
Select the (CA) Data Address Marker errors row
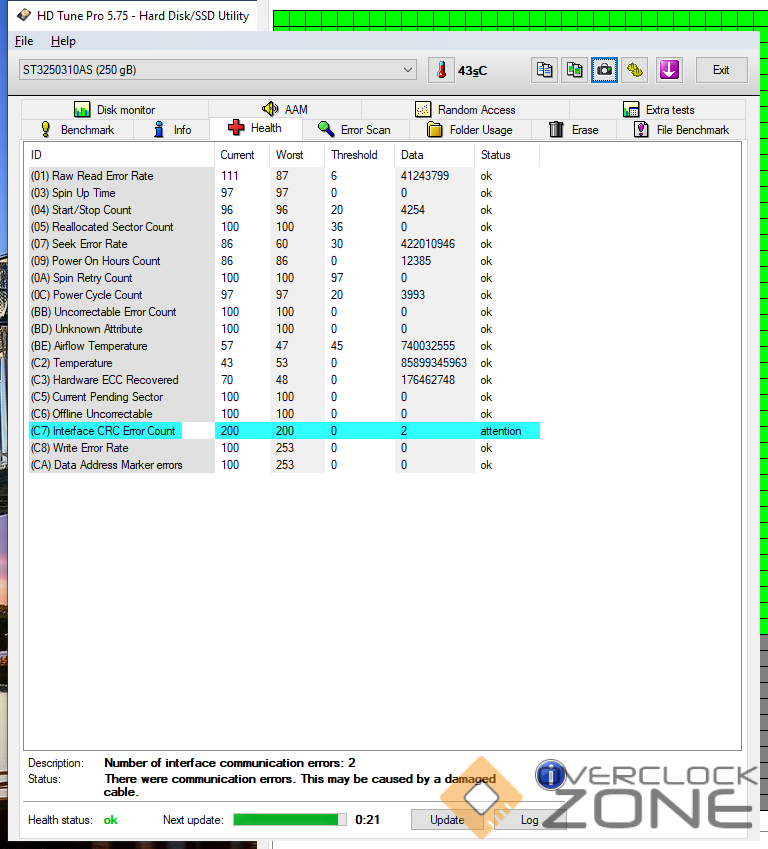284,465
